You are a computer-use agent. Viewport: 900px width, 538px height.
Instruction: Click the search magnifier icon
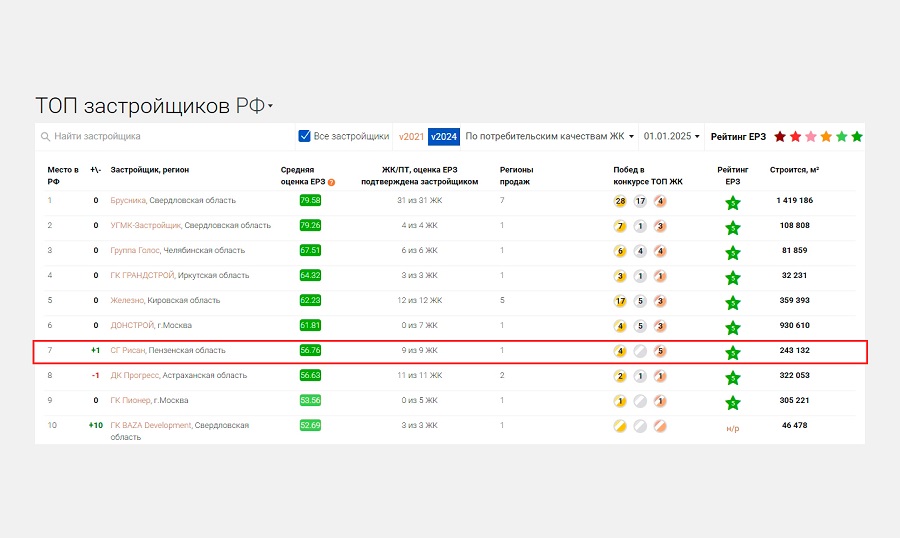click(45, 137)
